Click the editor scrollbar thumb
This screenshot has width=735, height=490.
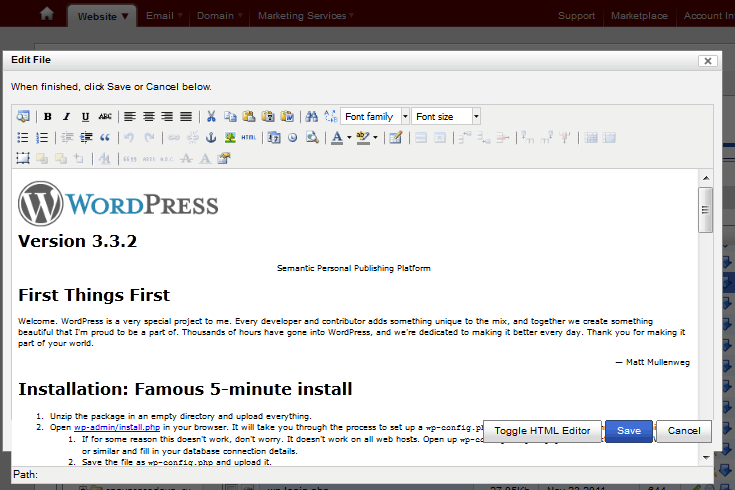pos(705,210)
